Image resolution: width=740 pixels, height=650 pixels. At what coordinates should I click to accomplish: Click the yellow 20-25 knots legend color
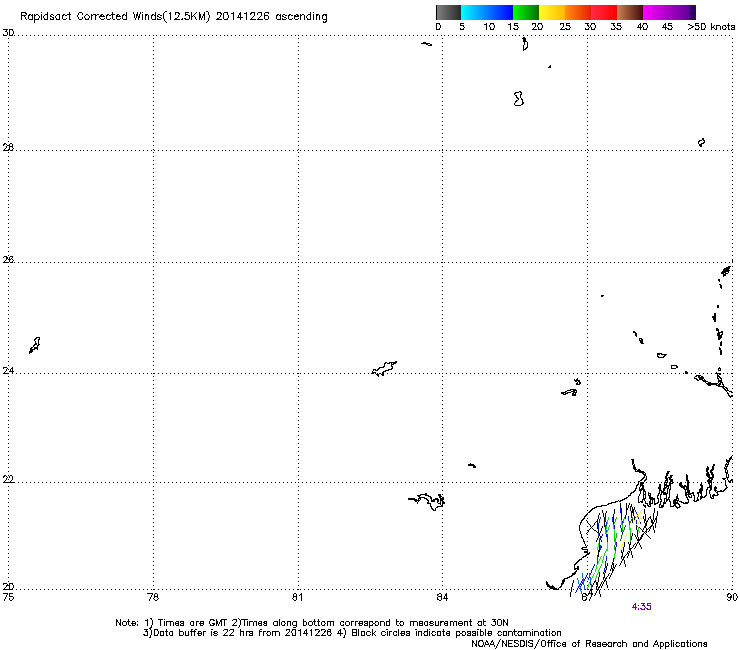(x=552, y=12)
